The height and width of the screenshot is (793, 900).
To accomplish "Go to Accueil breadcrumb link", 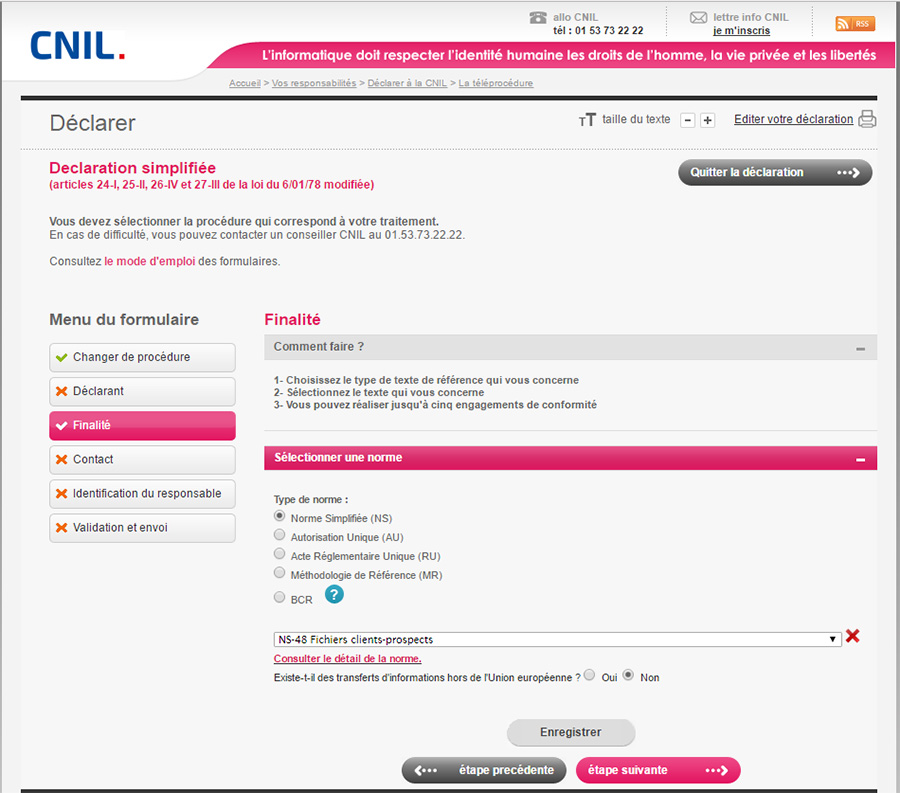I will (245, 83).
